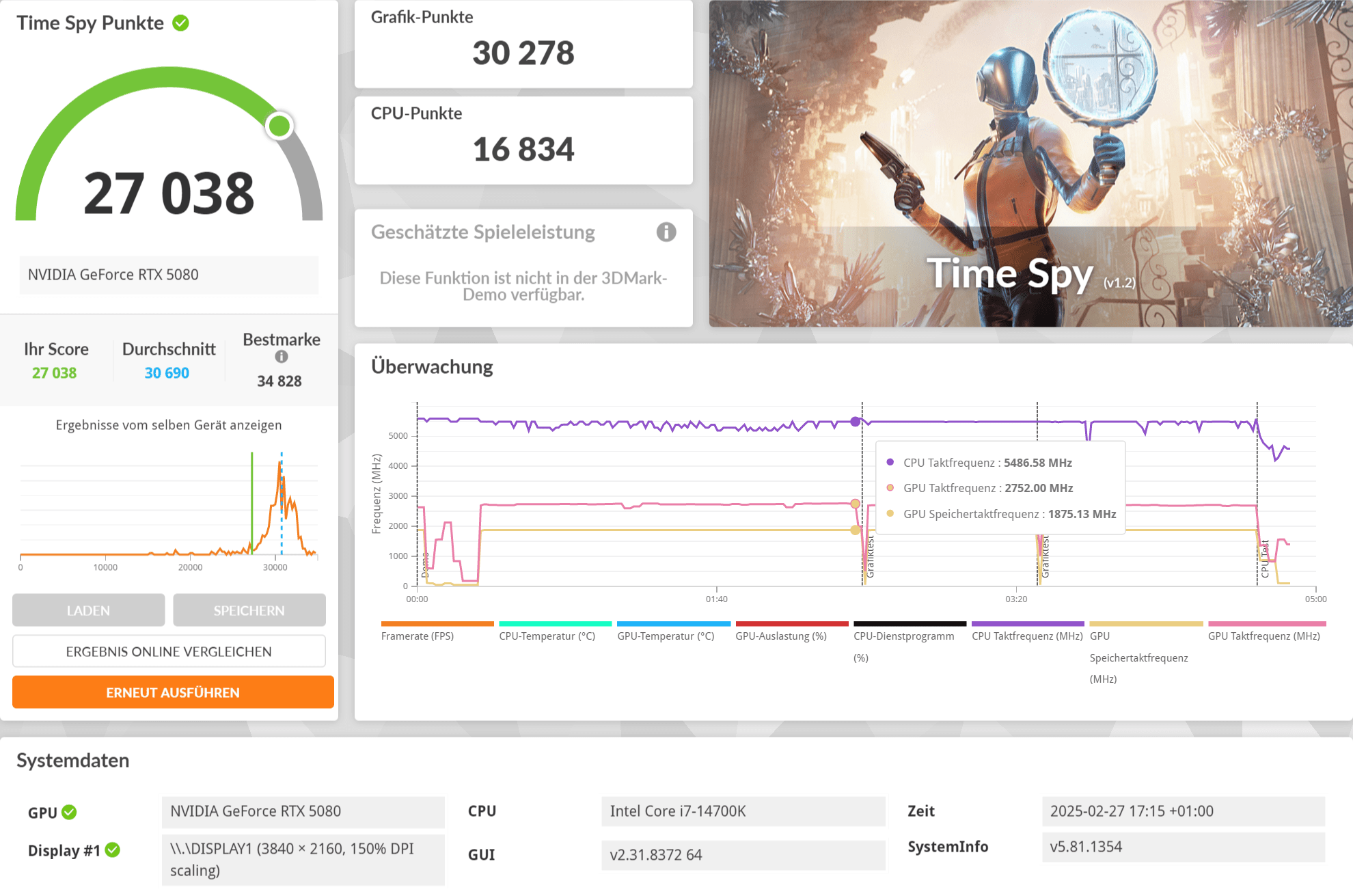Click the green score gauge knob
Image resolution: width=1353 pixels, height=896 pixels.
279,126
